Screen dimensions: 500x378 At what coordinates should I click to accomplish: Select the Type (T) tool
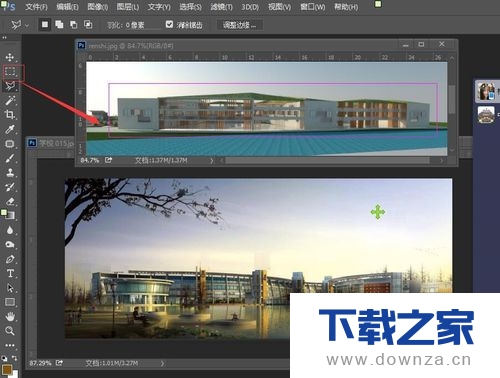click(x=10, y=273)
